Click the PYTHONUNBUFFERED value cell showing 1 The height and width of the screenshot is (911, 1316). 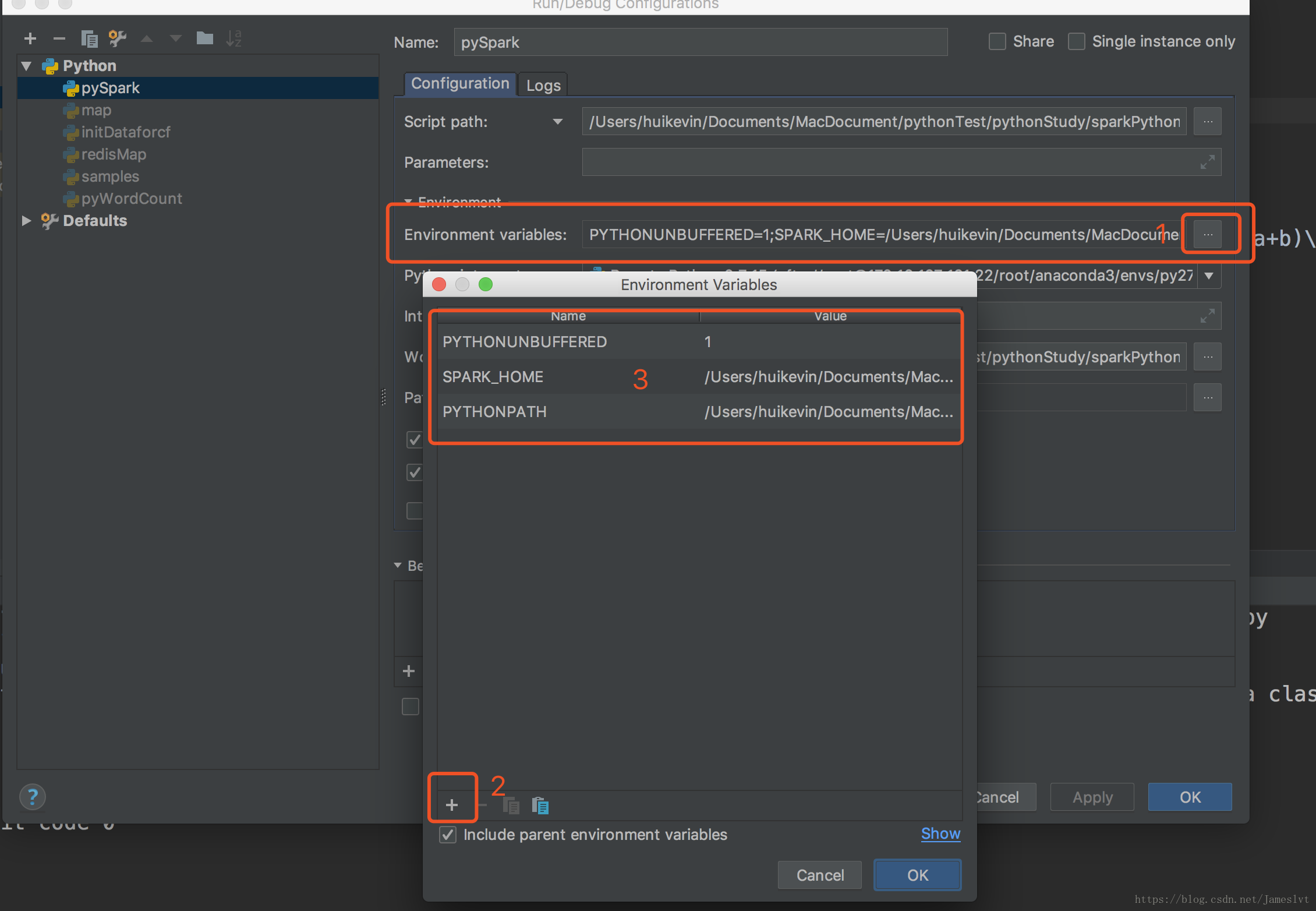830,342
